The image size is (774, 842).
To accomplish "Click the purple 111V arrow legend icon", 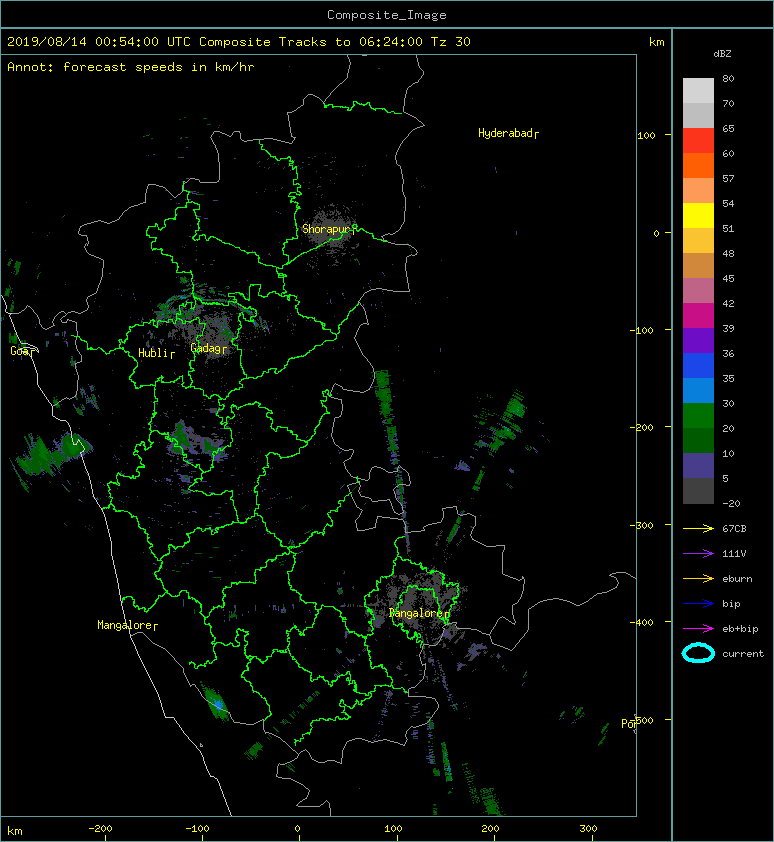I will [698, 554].
